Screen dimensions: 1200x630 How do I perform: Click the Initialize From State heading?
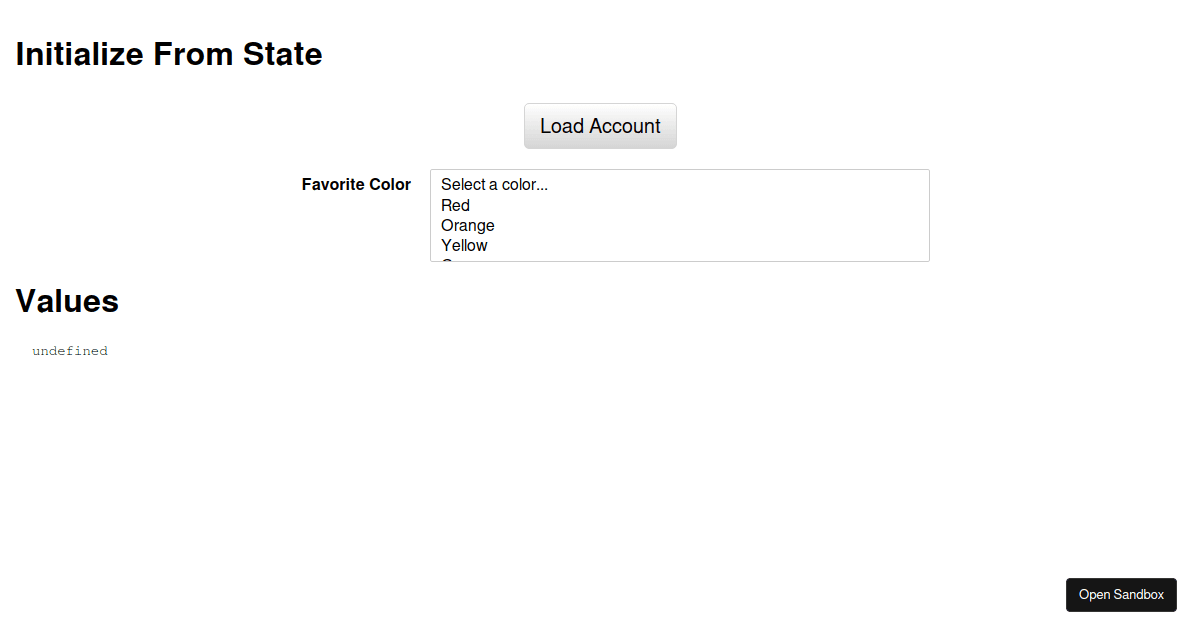[x=168, y=54]
